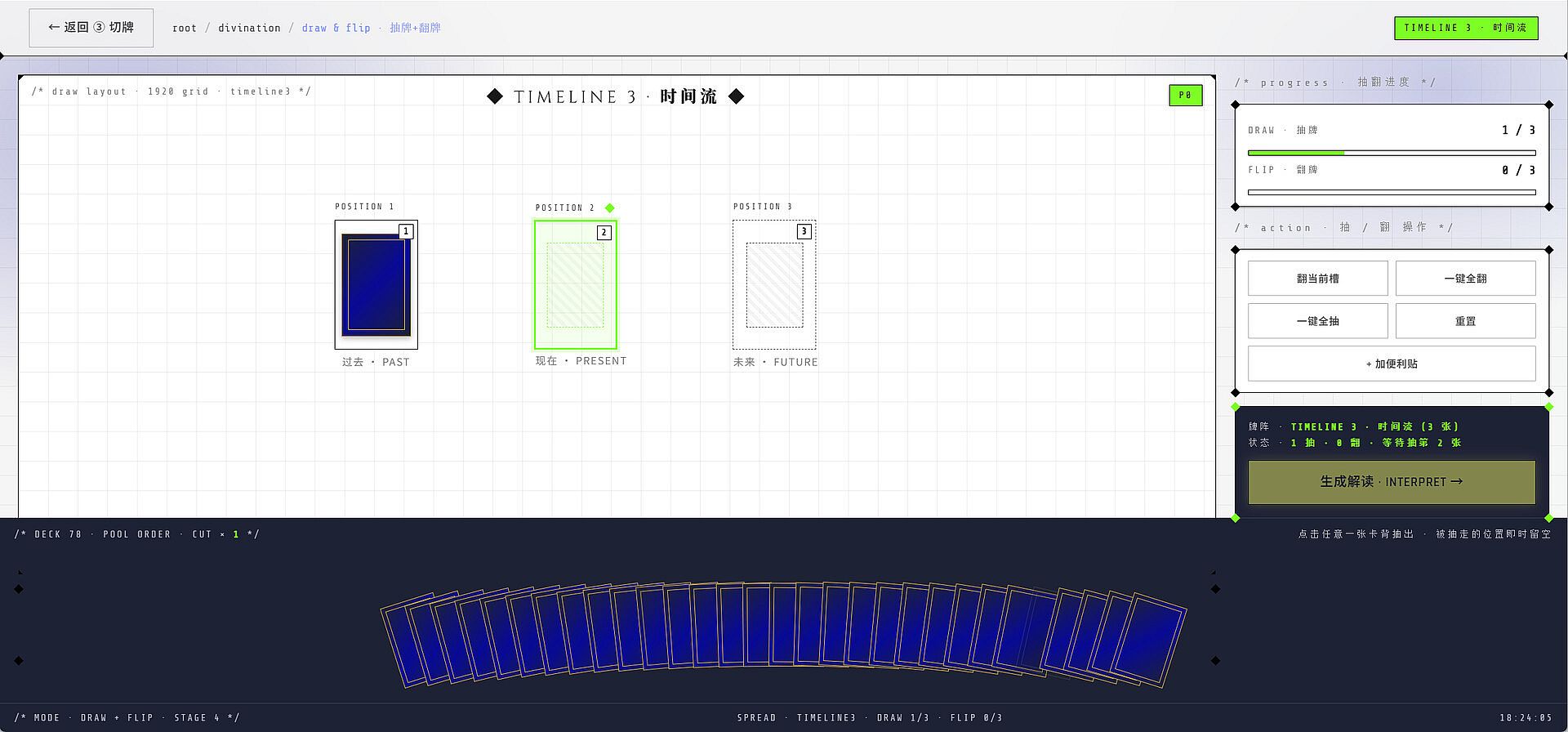Screen dimensions: 1568x732
Task: Click the FLIP 0 / 3 counter
Action: click(1518, 170)
